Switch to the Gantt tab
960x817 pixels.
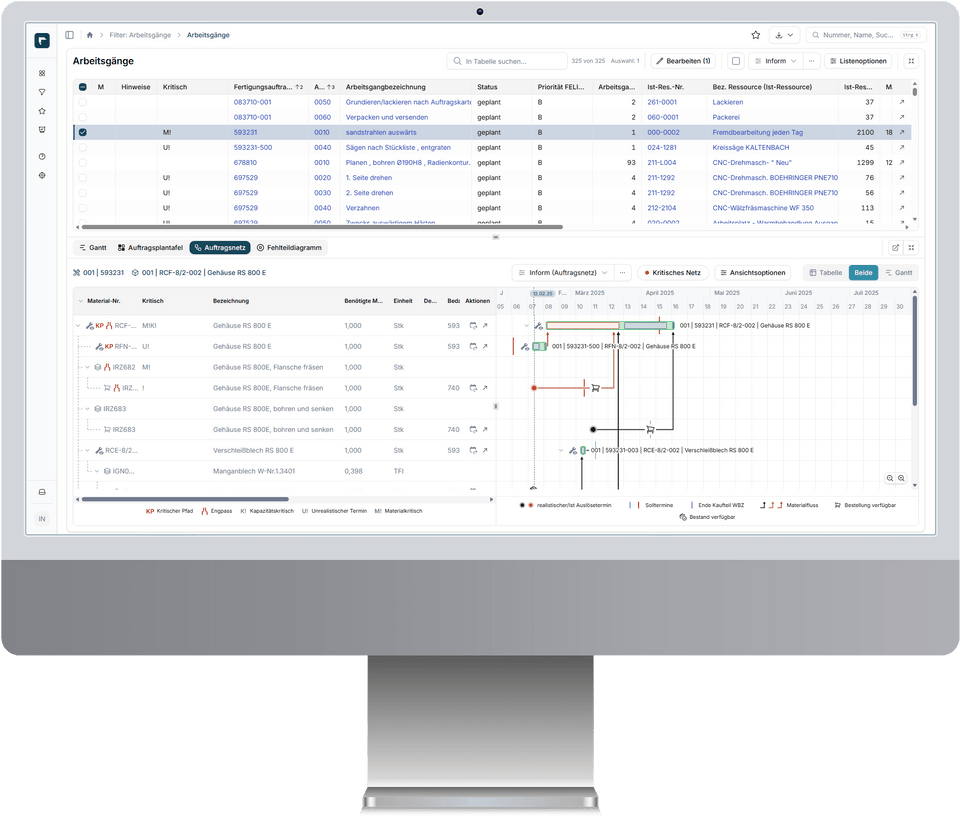[92, 247]
